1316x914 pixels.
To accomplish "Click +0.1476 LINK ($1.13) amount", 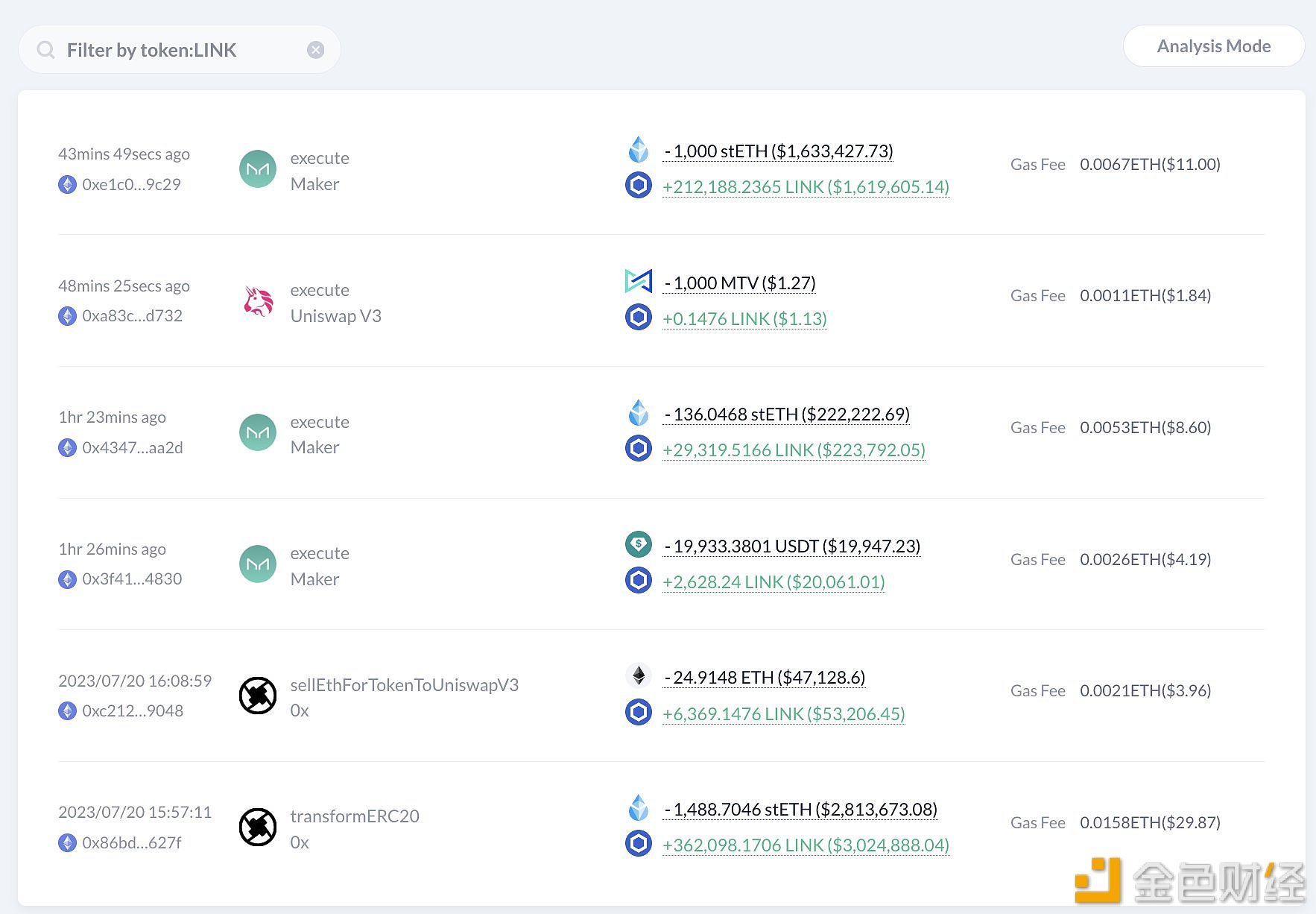I will [745, 319].
